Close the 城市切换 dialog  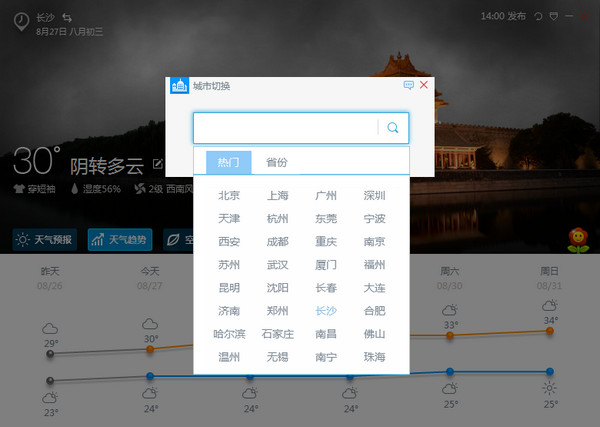pos(424,86)
